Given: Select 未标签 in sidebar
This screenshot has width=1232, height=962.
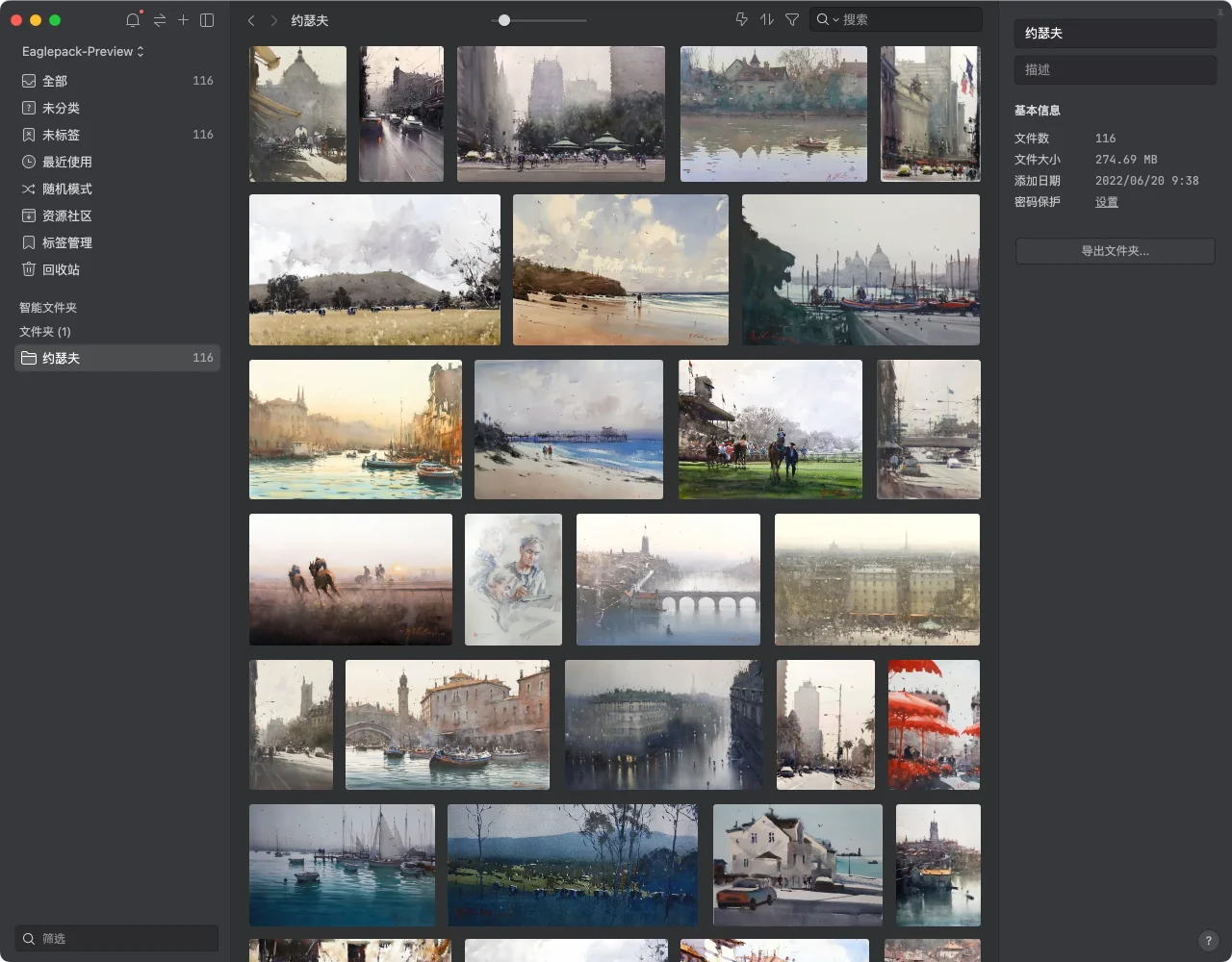Looking at the screenshot, I should 117,135.
